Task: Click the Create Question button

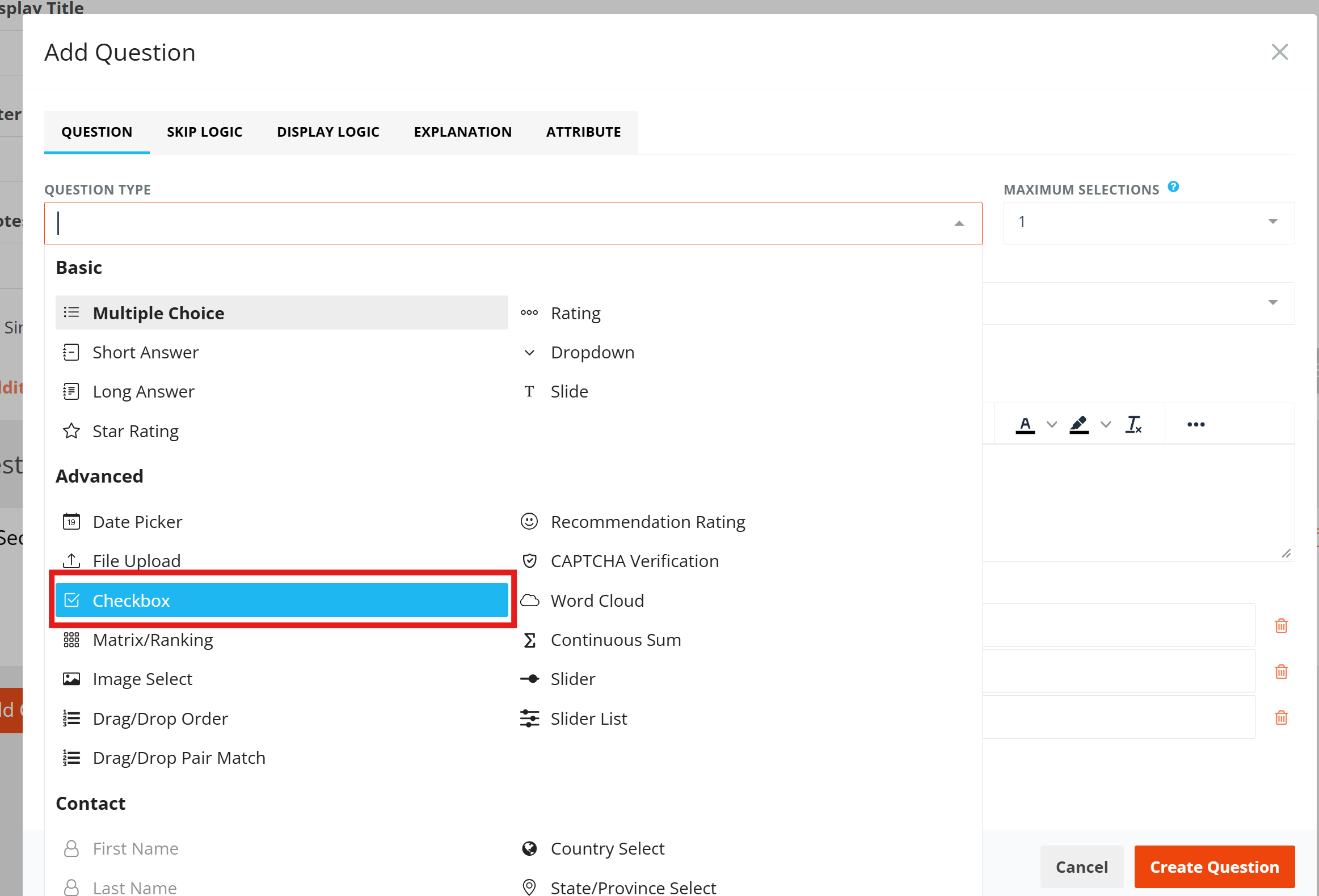Action: (1215, 866)
